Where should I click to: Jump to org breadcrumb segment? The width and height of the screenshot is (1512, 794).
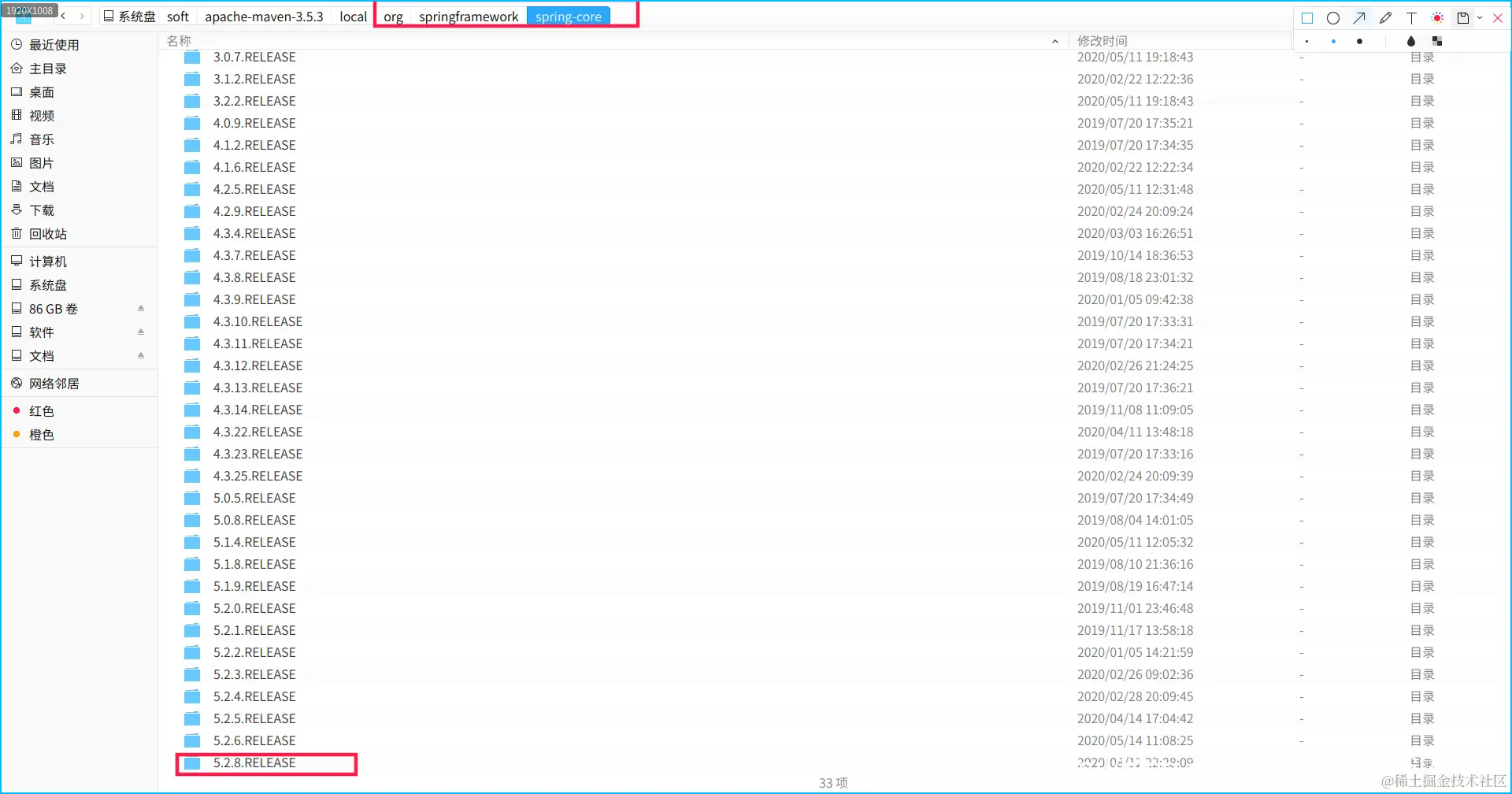tap(393, 17)
